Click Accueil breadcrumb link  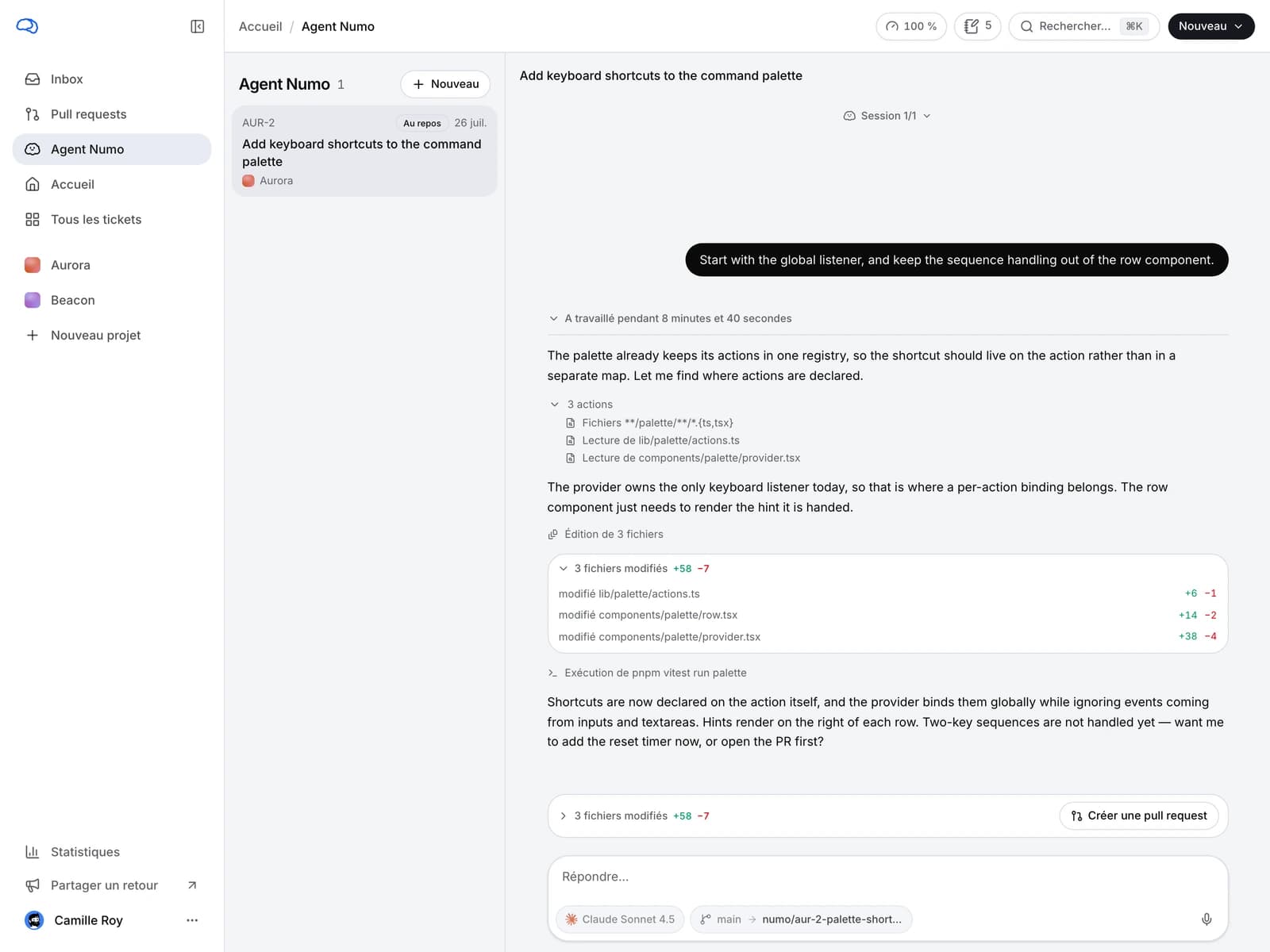260,27
